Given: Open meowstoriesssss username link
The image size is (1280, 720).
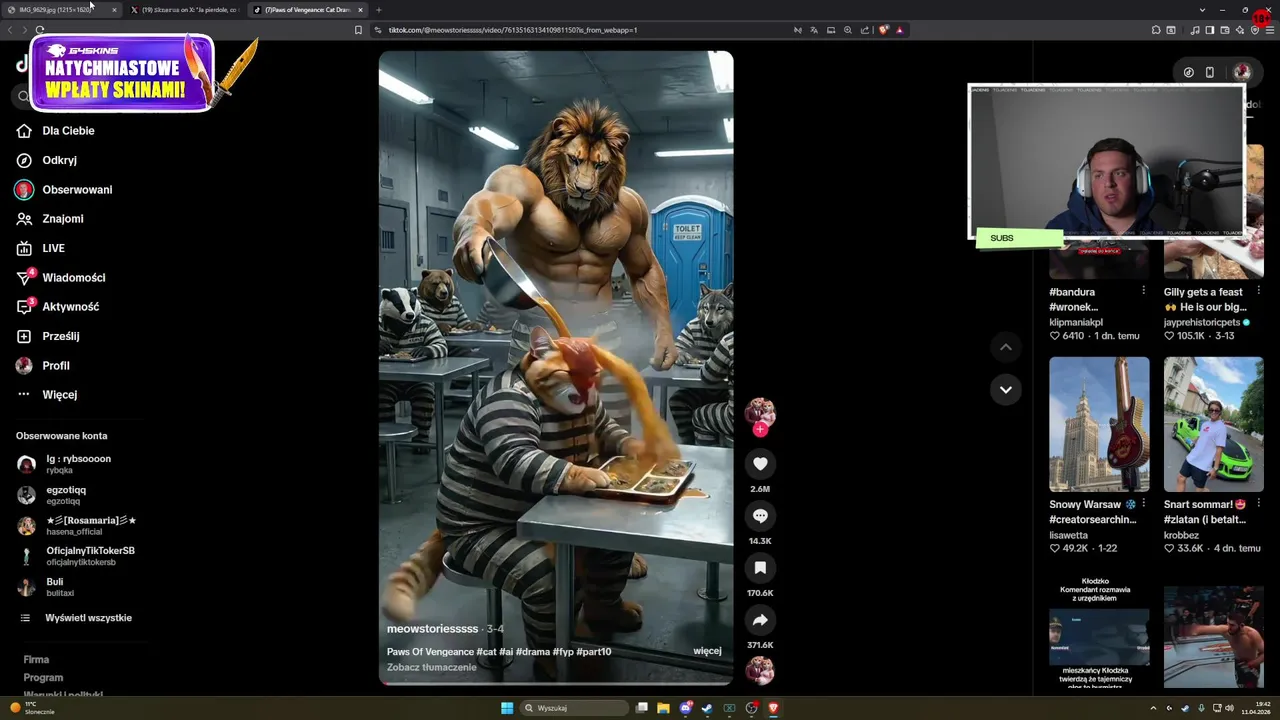Looking at the screenshot, I should (x=433, y=629).
